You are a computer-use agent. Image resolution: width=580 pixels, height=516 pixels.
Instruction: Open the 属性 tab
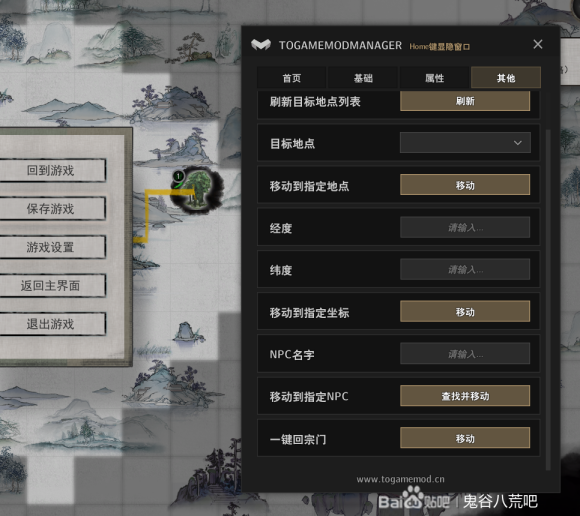(434, 78)
